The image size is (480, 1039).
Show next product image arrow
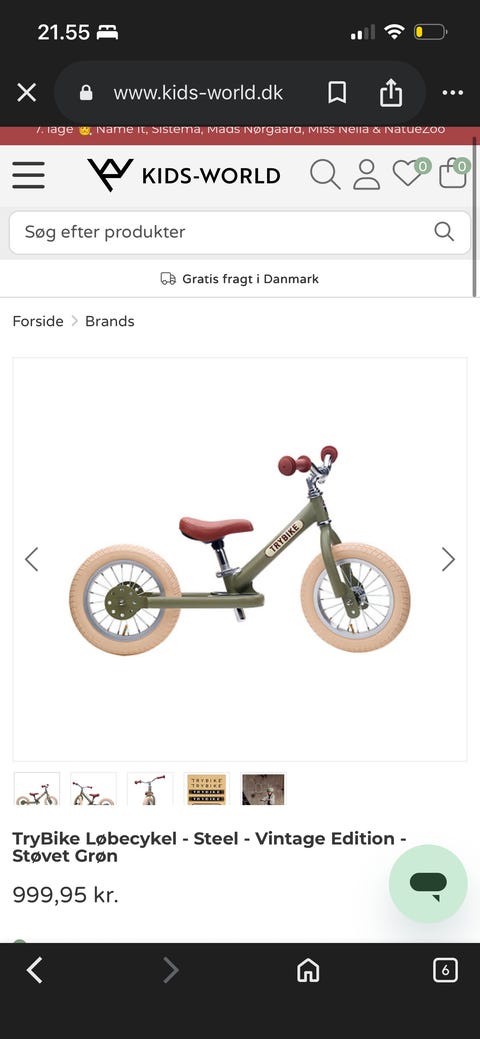pyautogui.click(x=449, y=559)
